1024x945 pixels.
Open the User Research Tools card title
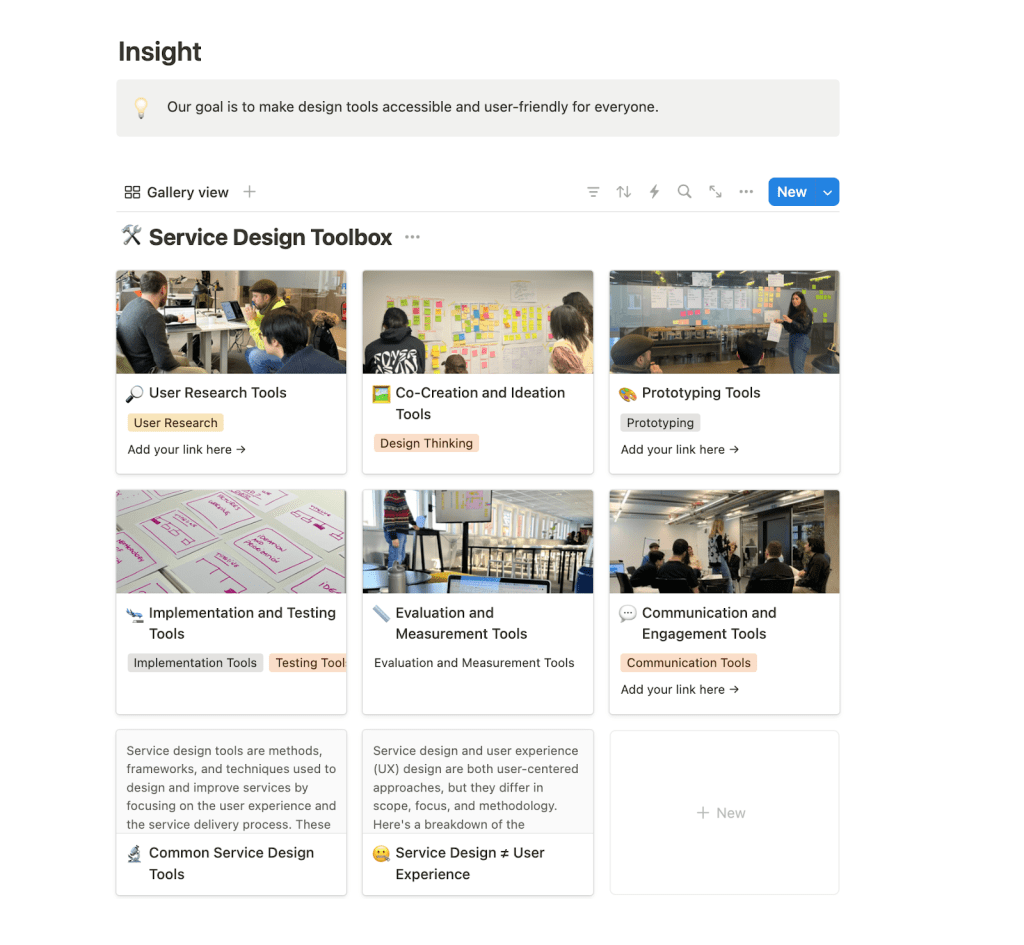pyautogui.click(x=217, y=393)
